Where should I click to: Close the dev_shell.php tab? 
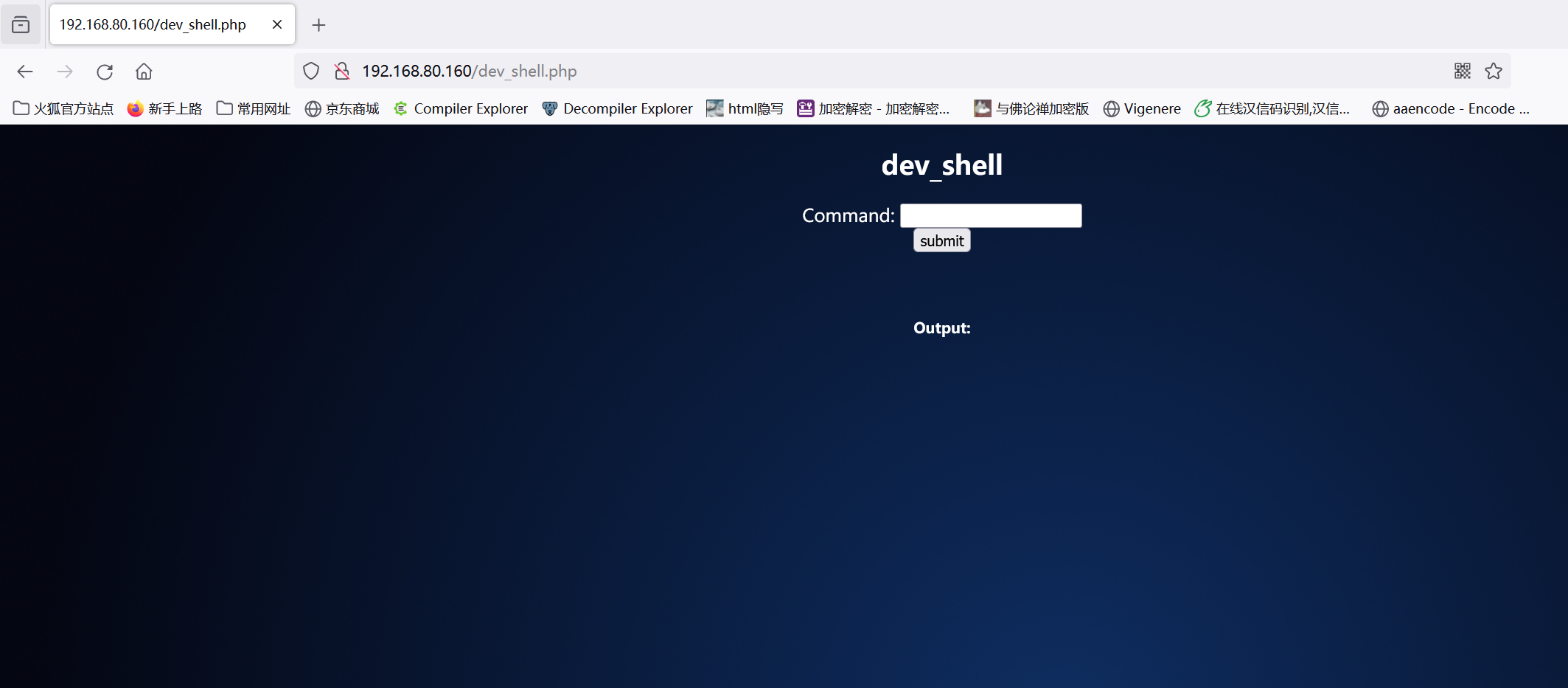point(277,24)
